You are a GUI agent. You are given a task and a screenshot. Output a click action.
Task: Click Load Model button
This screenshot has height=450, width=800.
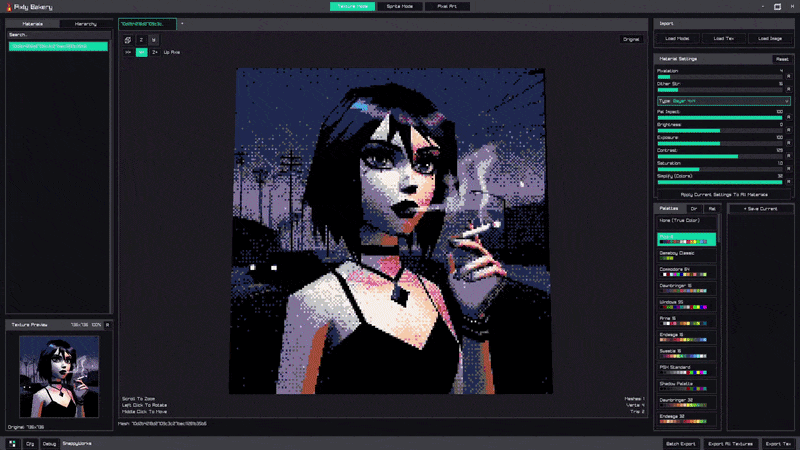tap(677, 38)
